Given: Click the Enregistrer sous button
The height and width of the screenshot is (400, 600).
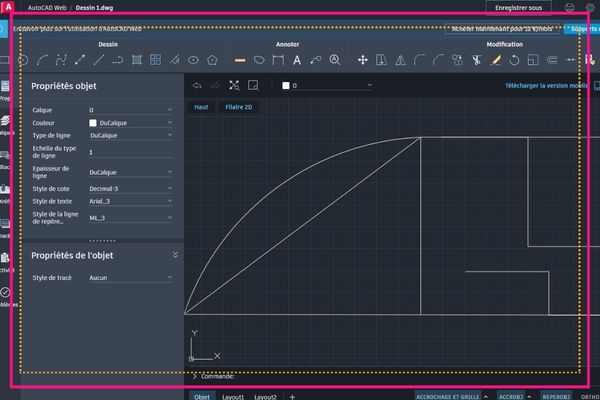Looking at the screenshot, I should click(x=518, y=8).
